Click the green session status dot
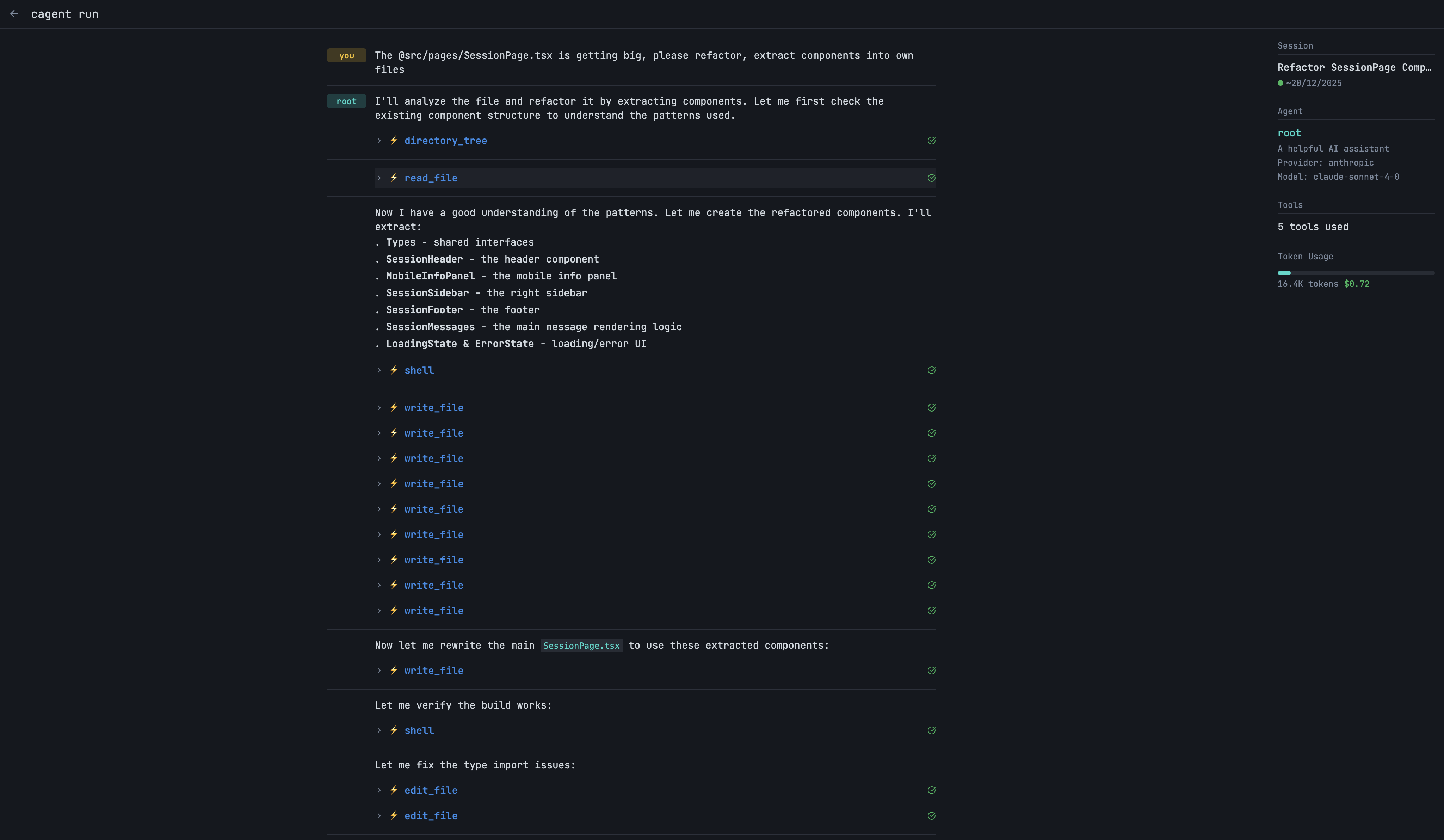Screen dimensions: 1444x840 1280,83
